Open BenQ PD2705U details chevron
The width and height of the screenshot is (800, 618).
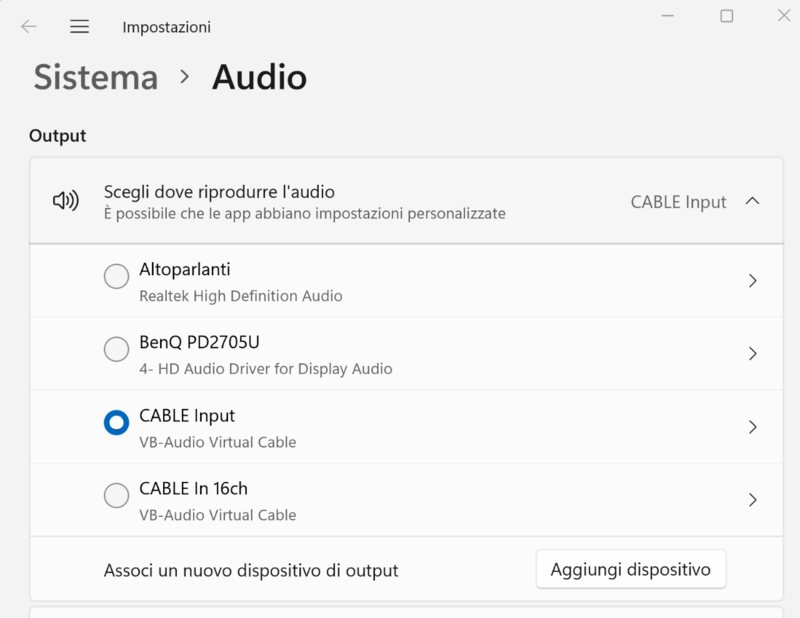click(x=753, y=354)
